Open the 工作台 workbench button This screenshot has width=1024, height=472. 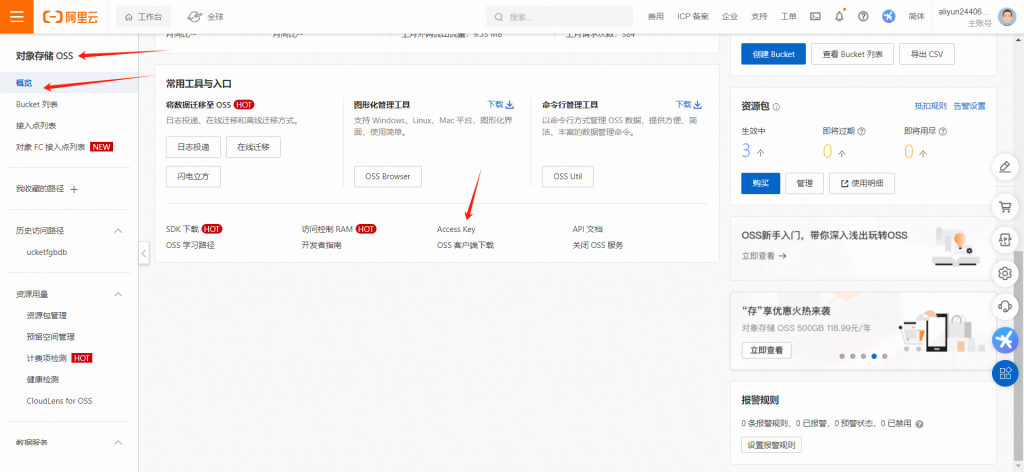(x=143, y=17)
